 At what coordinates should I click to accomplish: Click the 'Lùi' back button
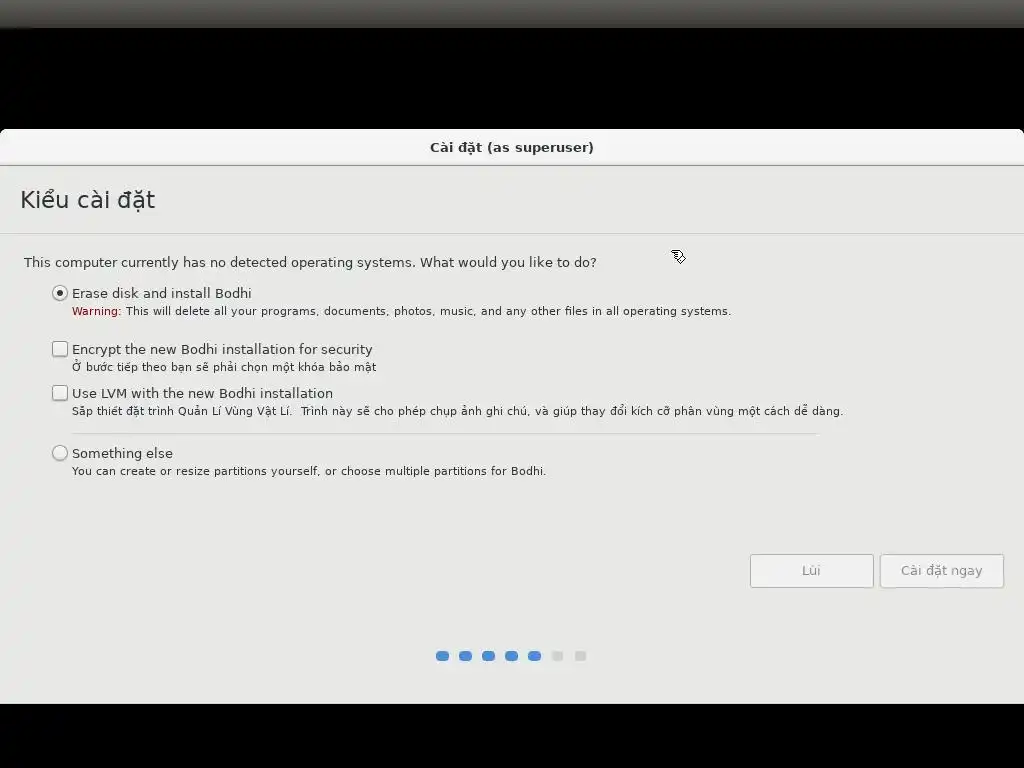(x=811, y=571)
